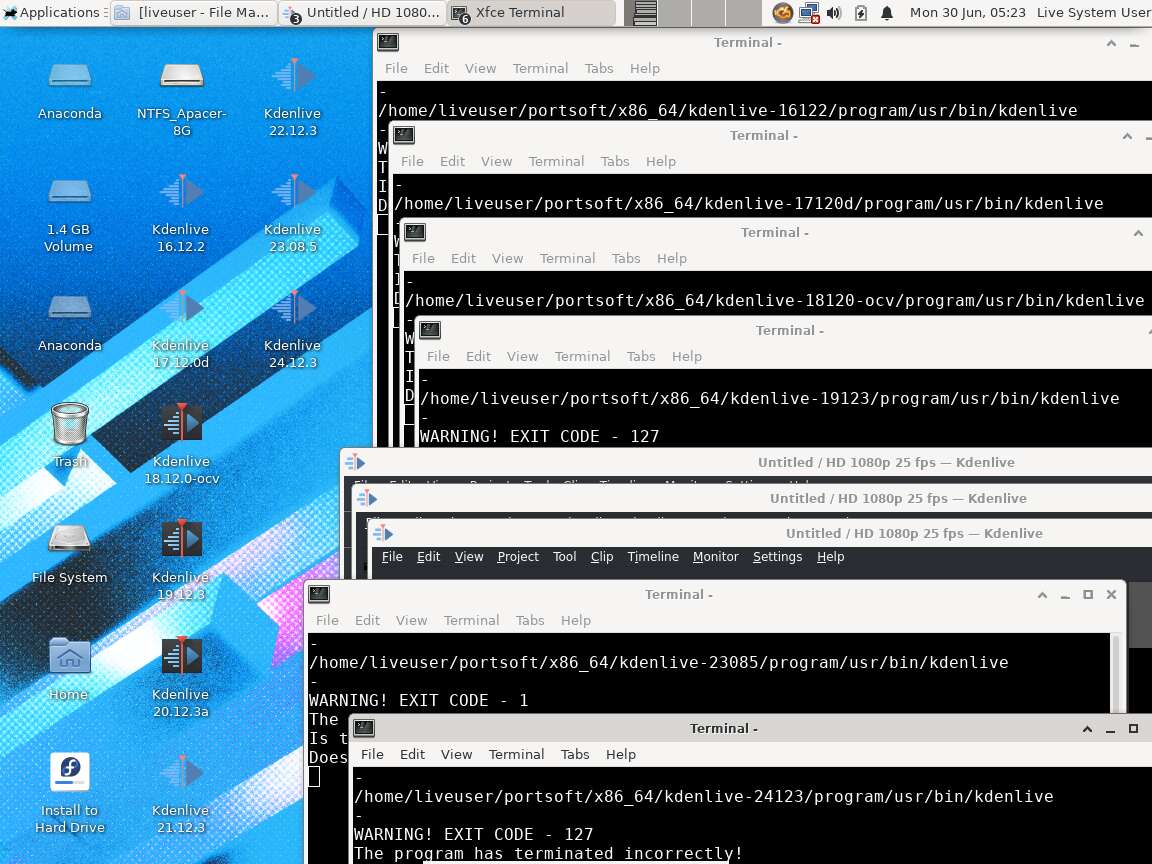Open File menu in kdenlive-24123 terminal

point(372,754)
